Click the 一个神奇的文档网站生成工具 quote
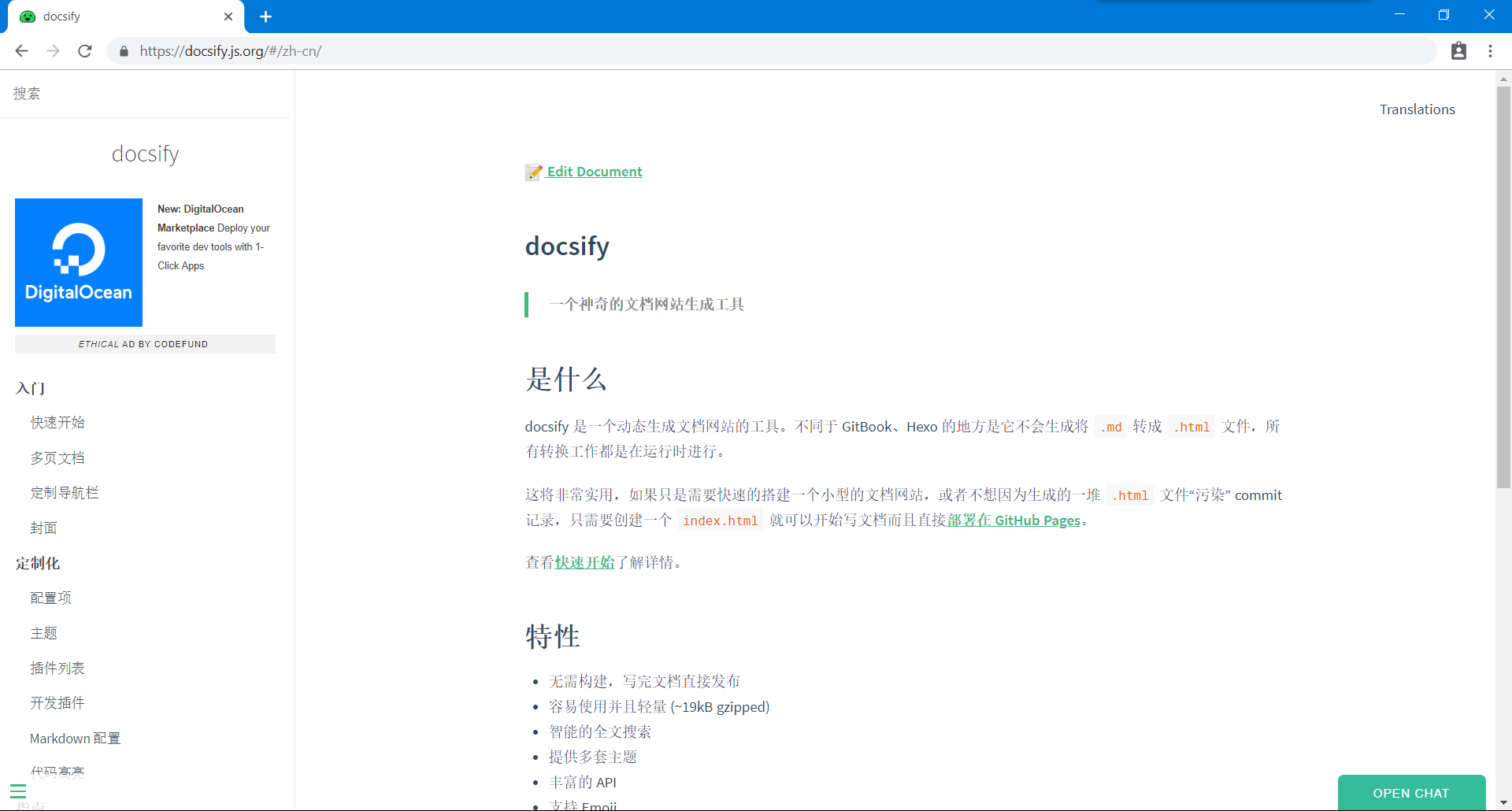The width and height of the screenshot is (1512, 811). click(x=647, y=305)
